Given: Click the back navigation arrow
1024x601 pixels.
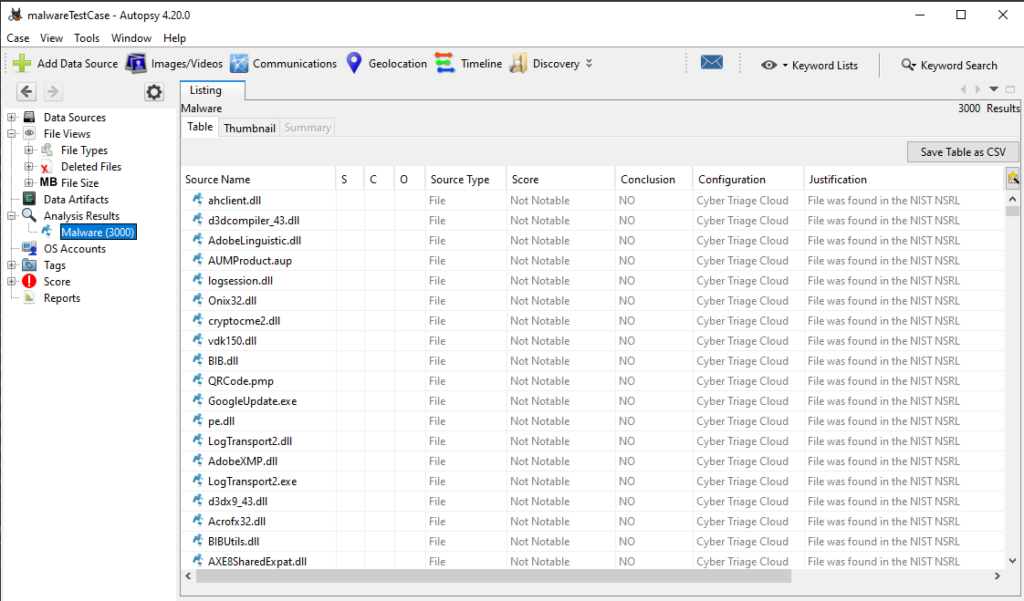Looking at the screenshot, I should [25, 90].
